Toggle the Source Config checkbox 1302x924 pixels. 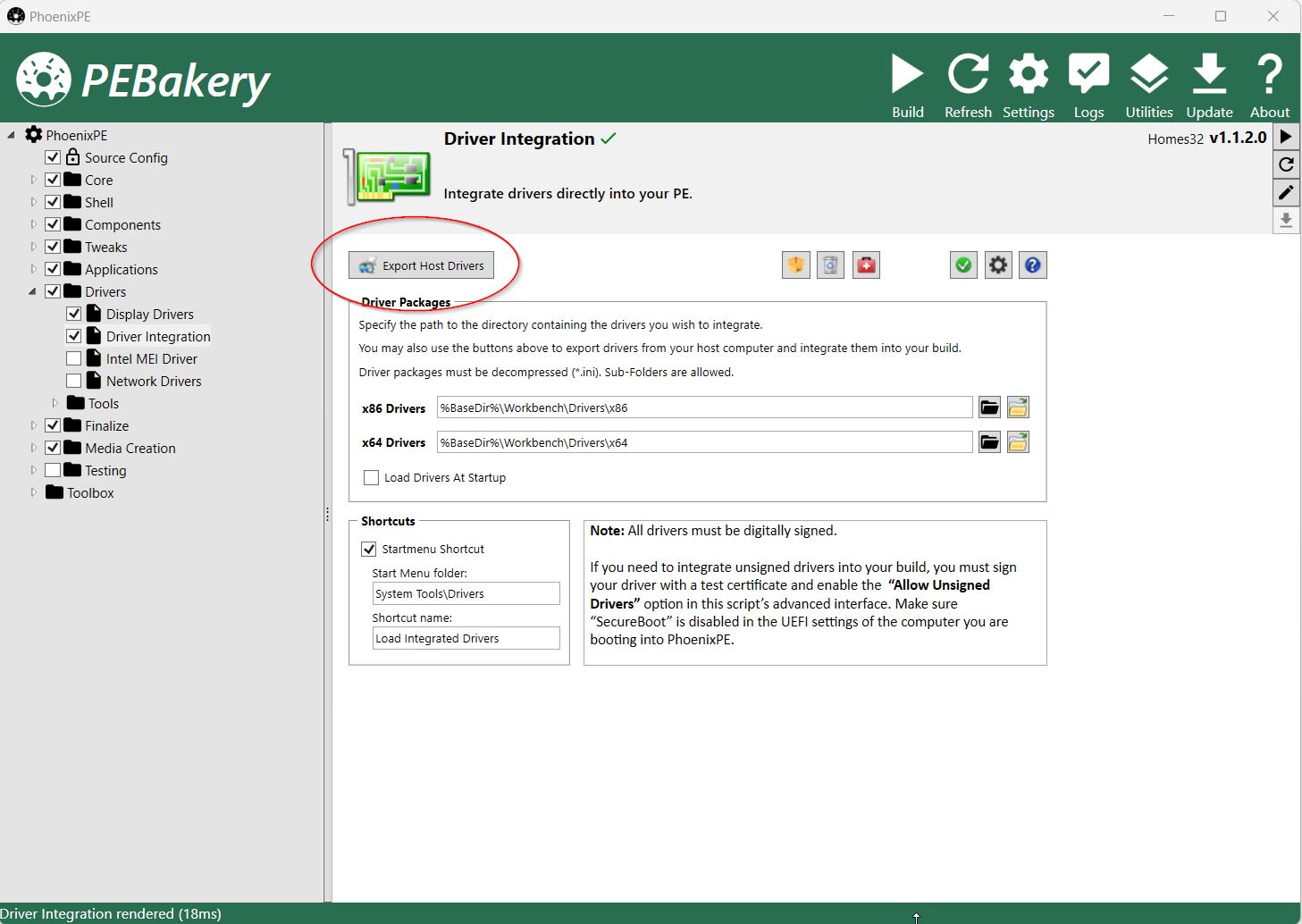pos(53,157)
